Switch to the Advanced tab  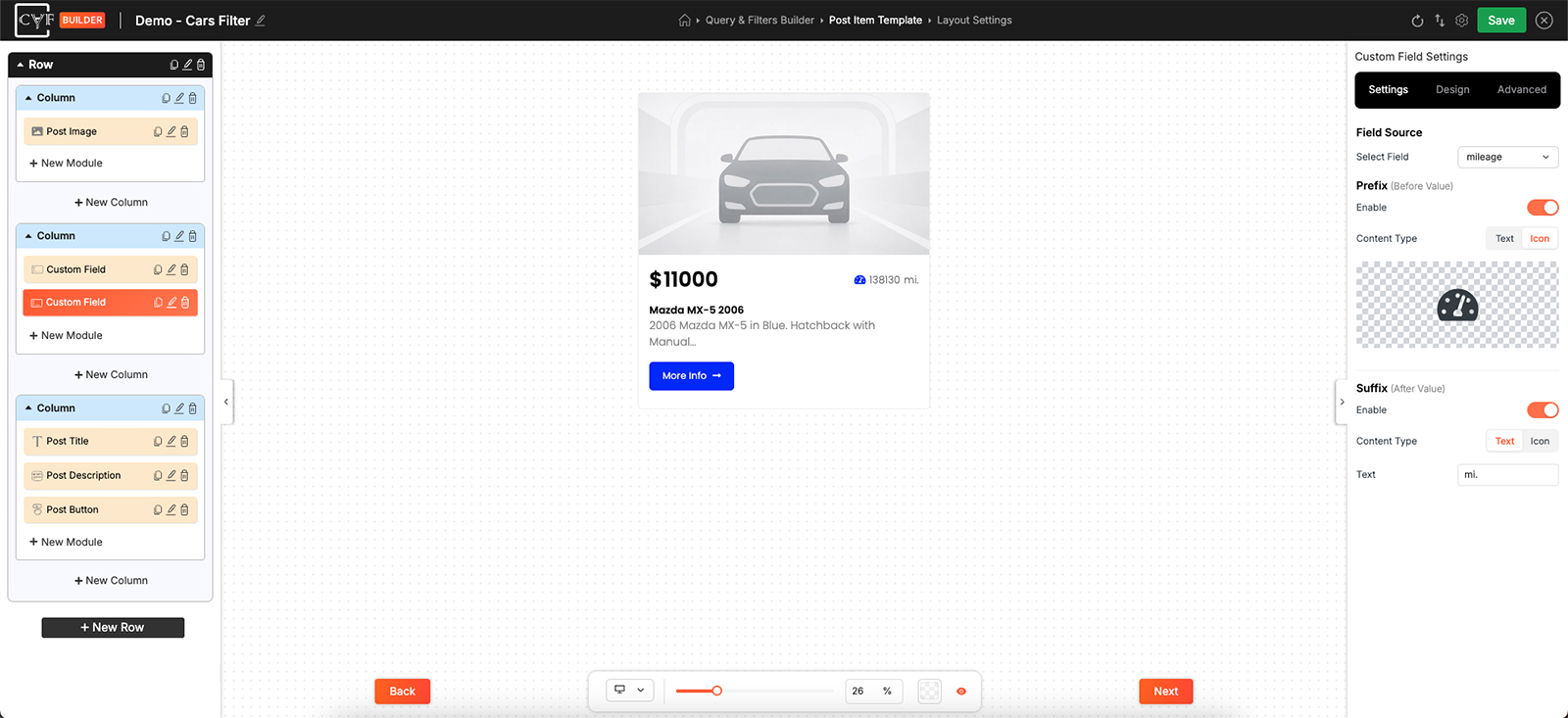1521,90
